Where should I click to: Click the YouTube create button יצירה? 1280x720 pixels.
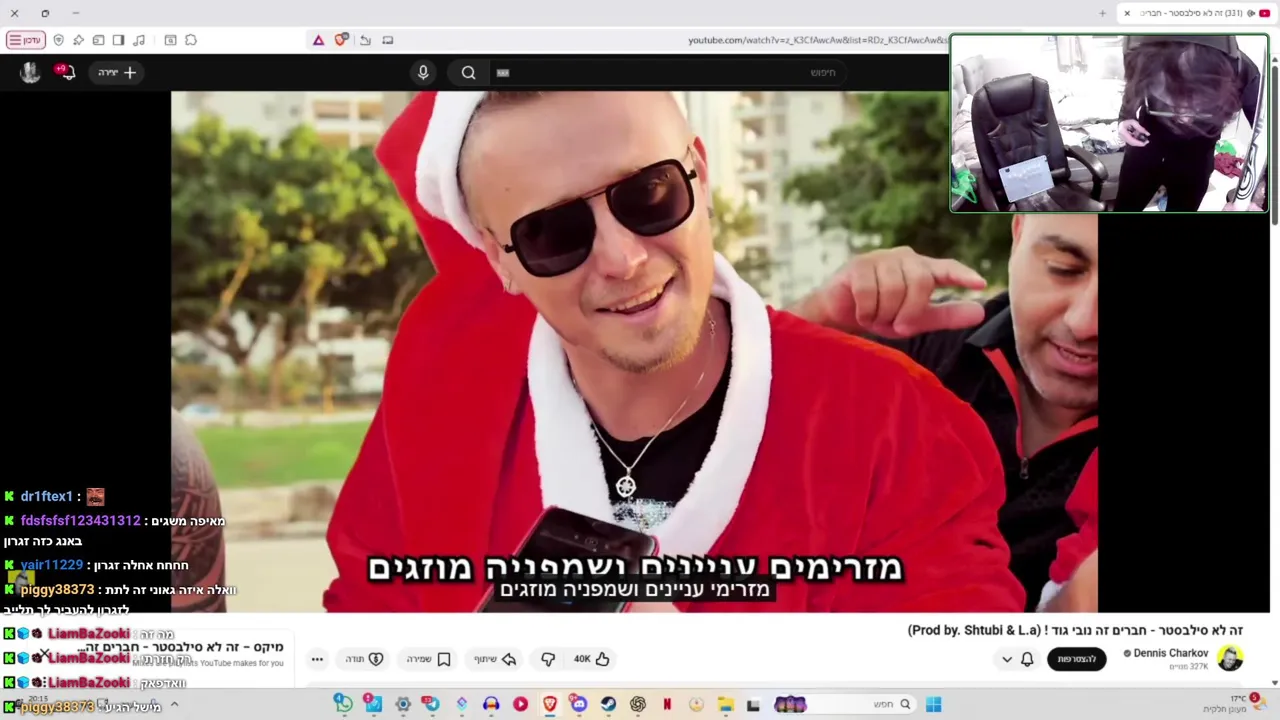pyautogui.click(x=117, y=72)
